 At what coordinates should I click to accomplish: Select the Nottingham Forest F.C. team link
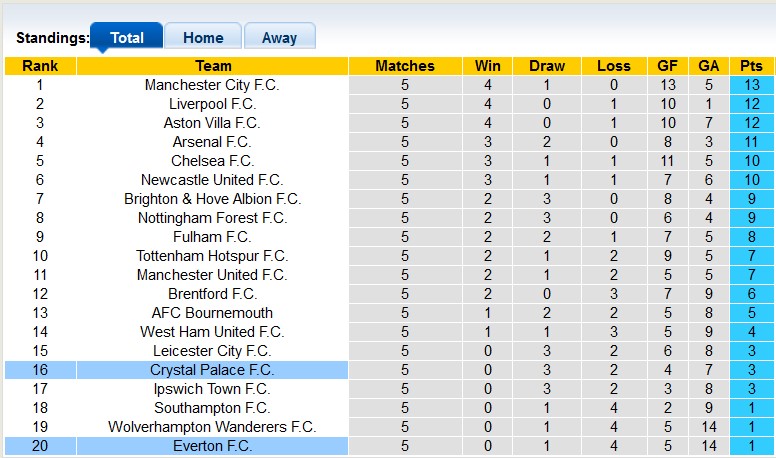pos(212,218)
